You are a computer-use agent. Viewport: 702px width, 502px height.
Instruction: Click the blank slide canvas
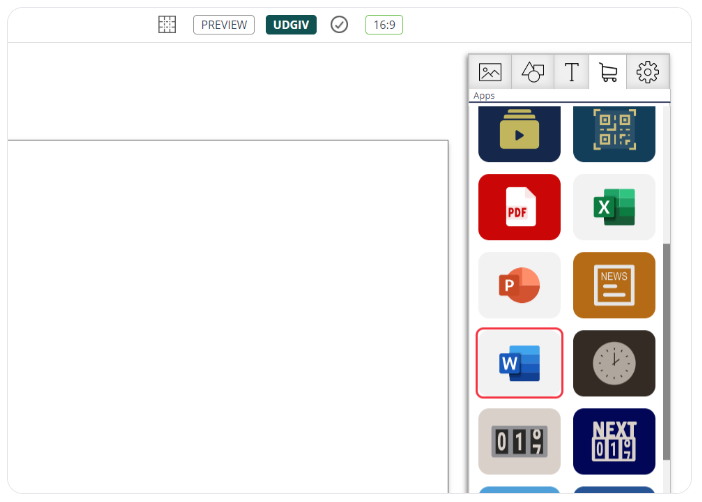pos(228,317)
